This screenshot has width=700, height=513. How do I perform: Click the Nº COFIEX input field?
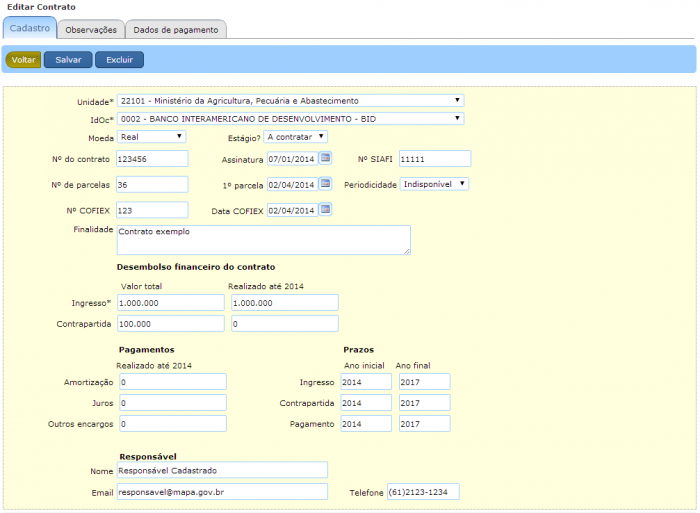152,210
